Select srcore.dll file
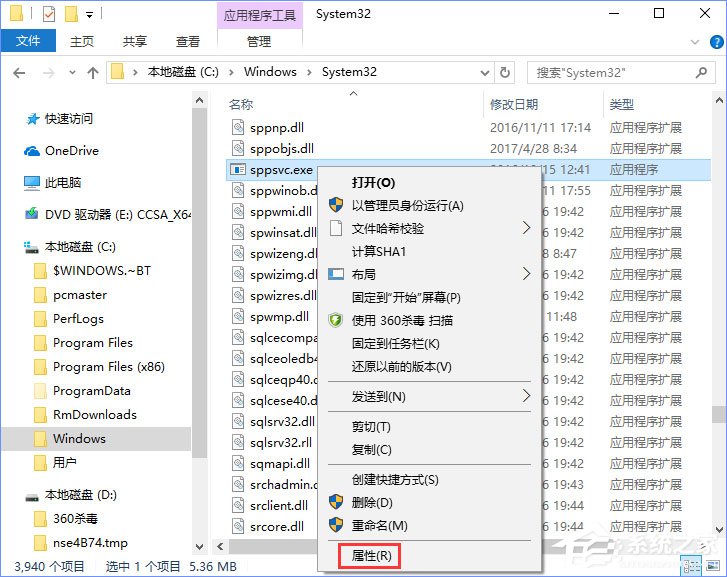 tap(277, 526)
